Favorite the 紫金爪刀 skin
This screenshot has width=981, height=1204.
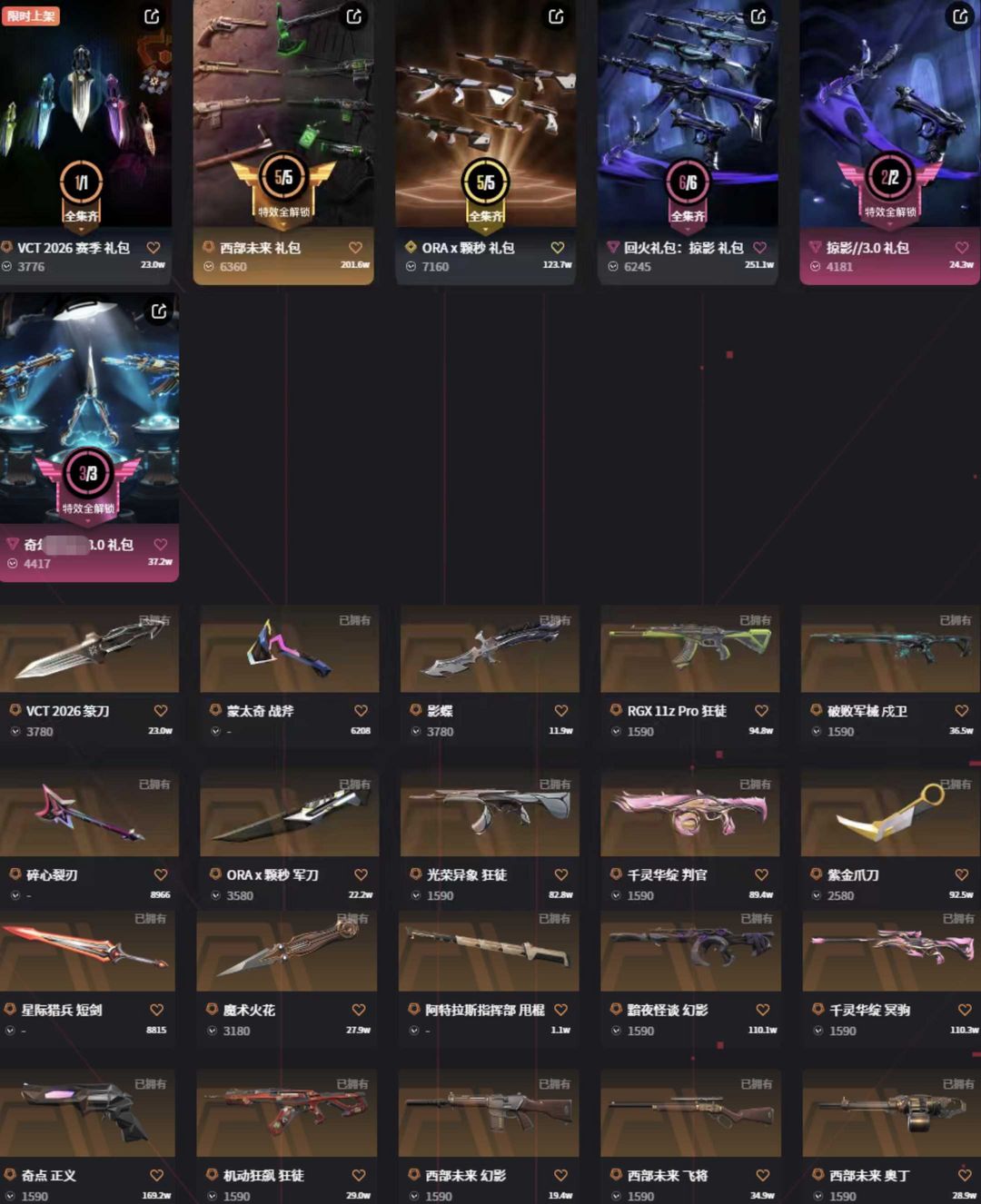click(x=961, y=874)
